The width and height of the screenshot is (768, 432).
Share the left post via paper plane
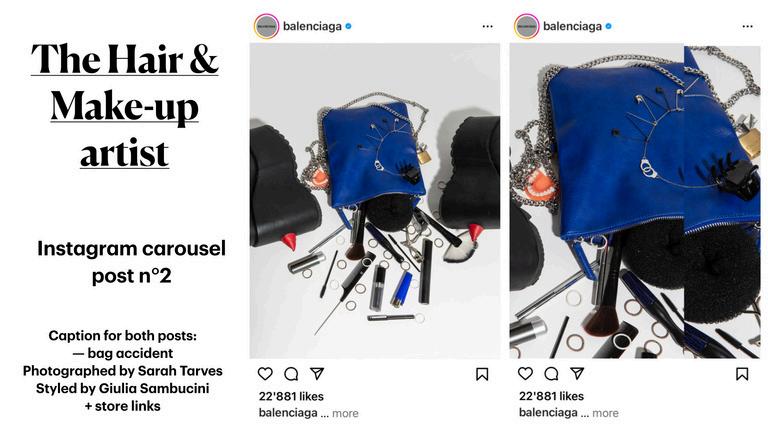317,374
